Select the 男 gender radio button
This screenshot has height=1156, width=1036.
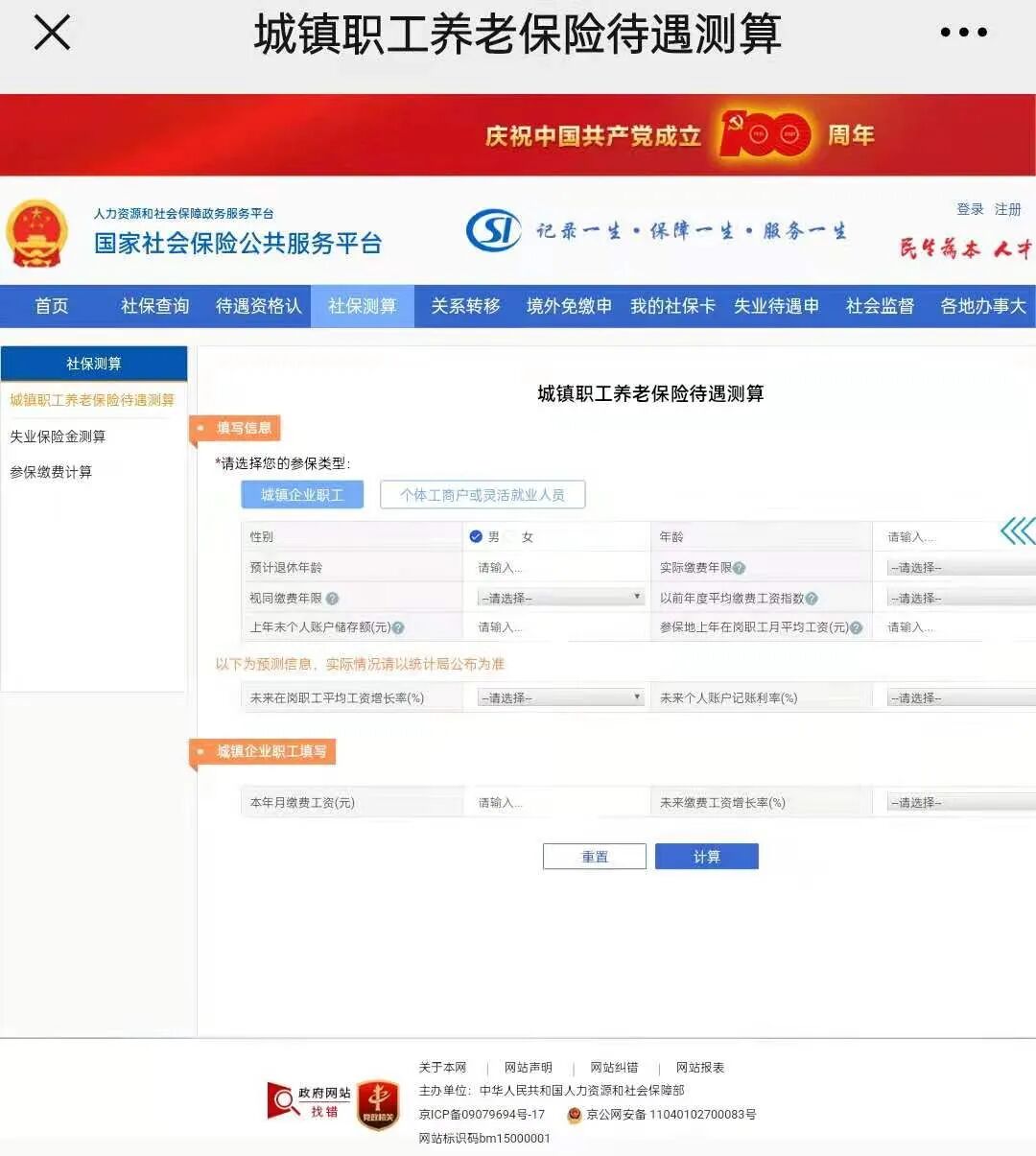click(476, 535)
